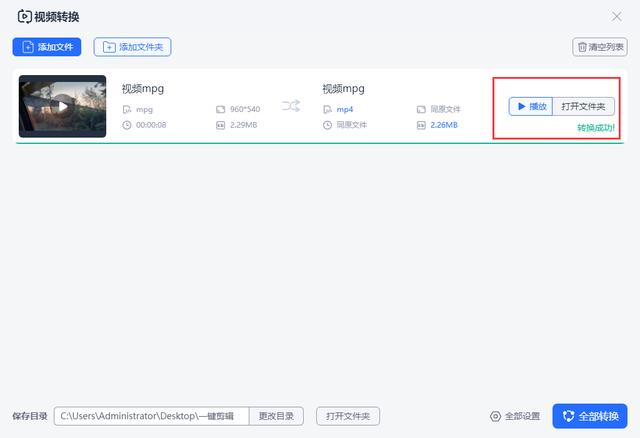Click the source resolution 960*540 icon
Screen dimensions: 640x438
click(220, 109)
